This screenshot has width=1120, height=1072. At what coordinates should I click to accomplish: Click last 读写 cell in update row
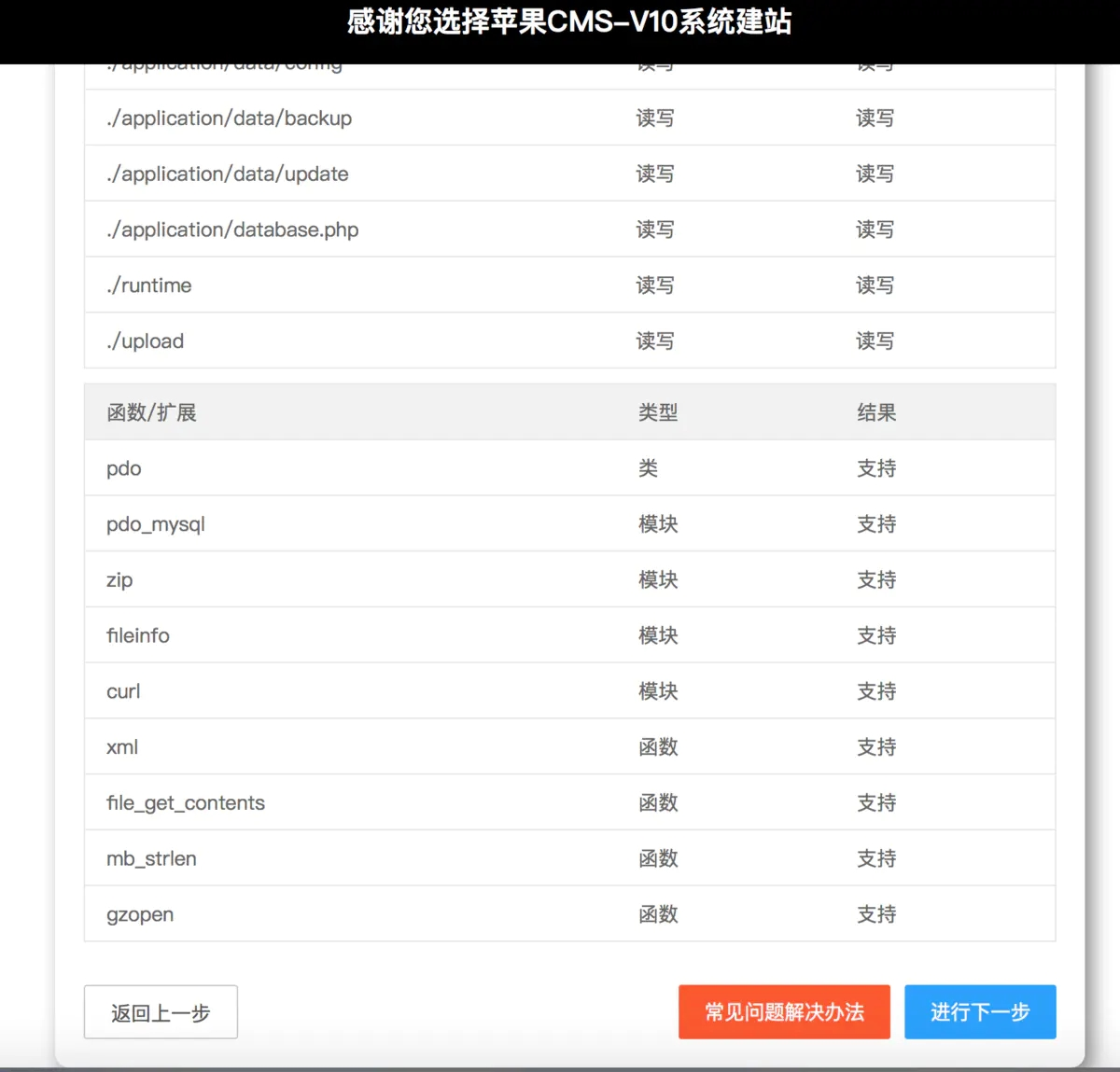point(875,174)
